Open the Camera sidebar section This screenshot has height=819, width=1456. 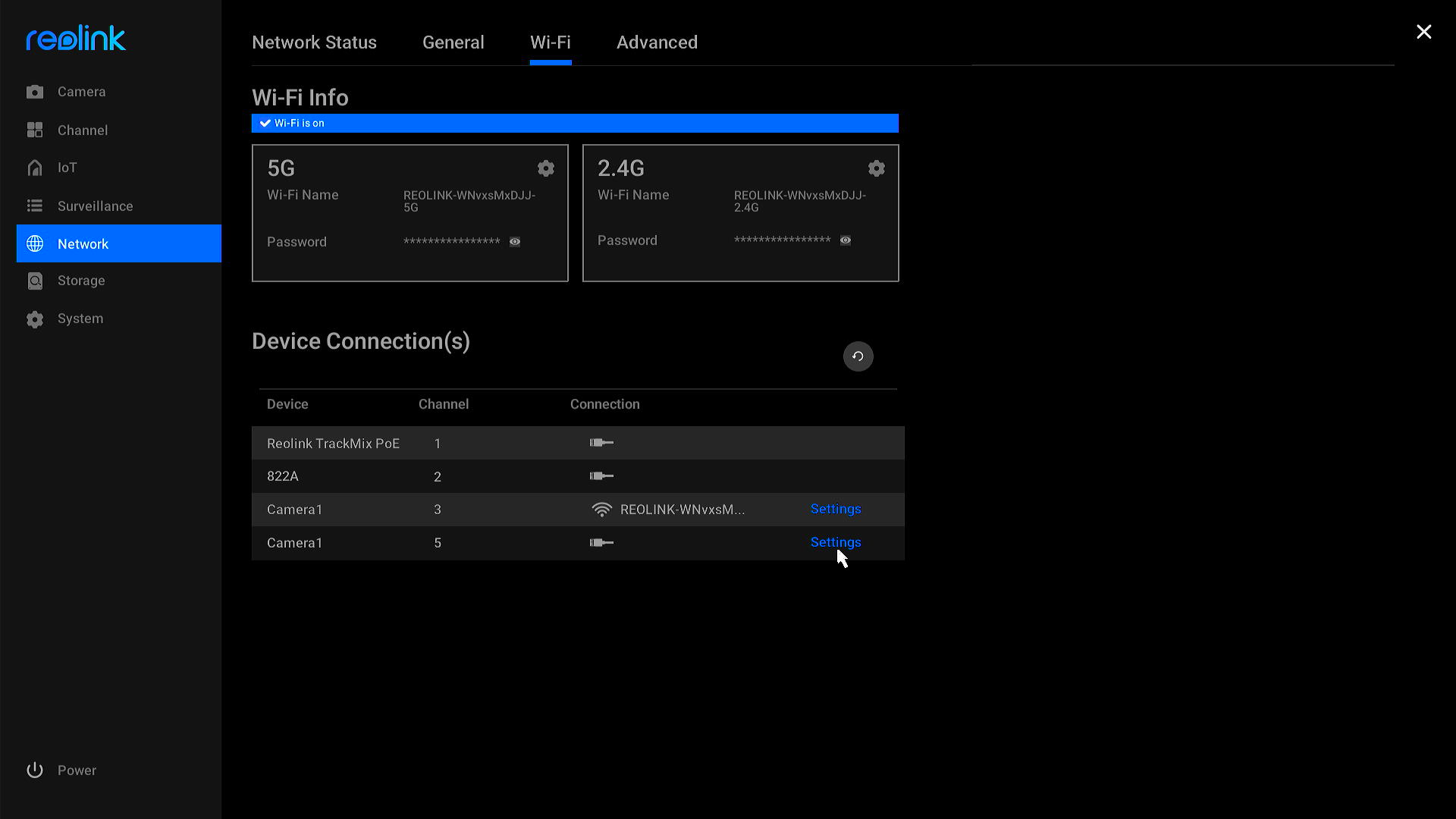click(x=119, y=92)
